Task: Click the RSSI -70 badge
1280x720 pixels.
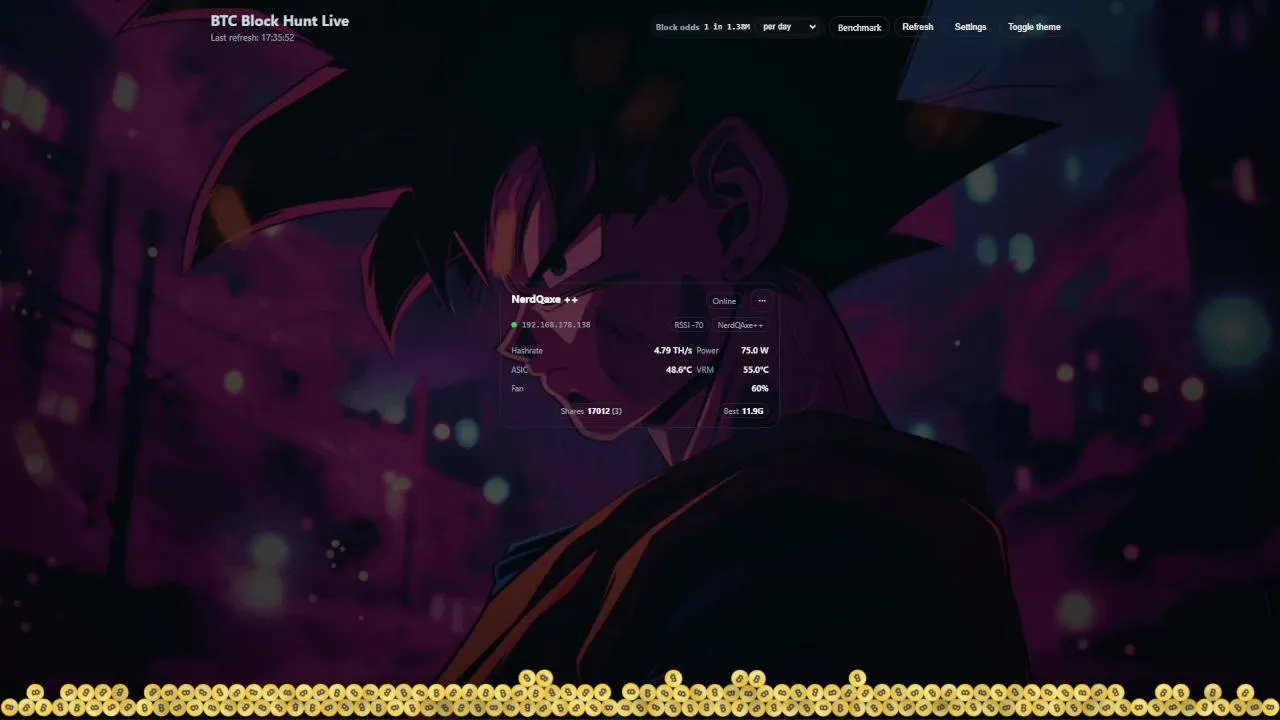Action: pyautogui.click(x=689, y=325)
